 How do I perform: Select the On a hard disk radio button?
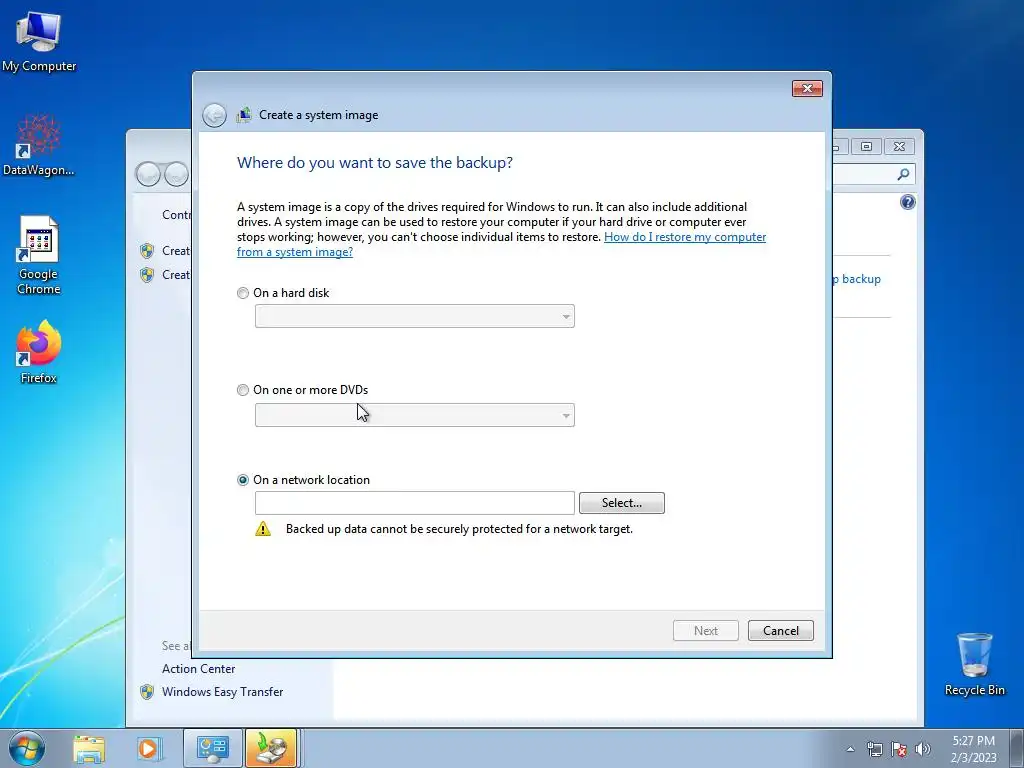(x=243, y=293)
